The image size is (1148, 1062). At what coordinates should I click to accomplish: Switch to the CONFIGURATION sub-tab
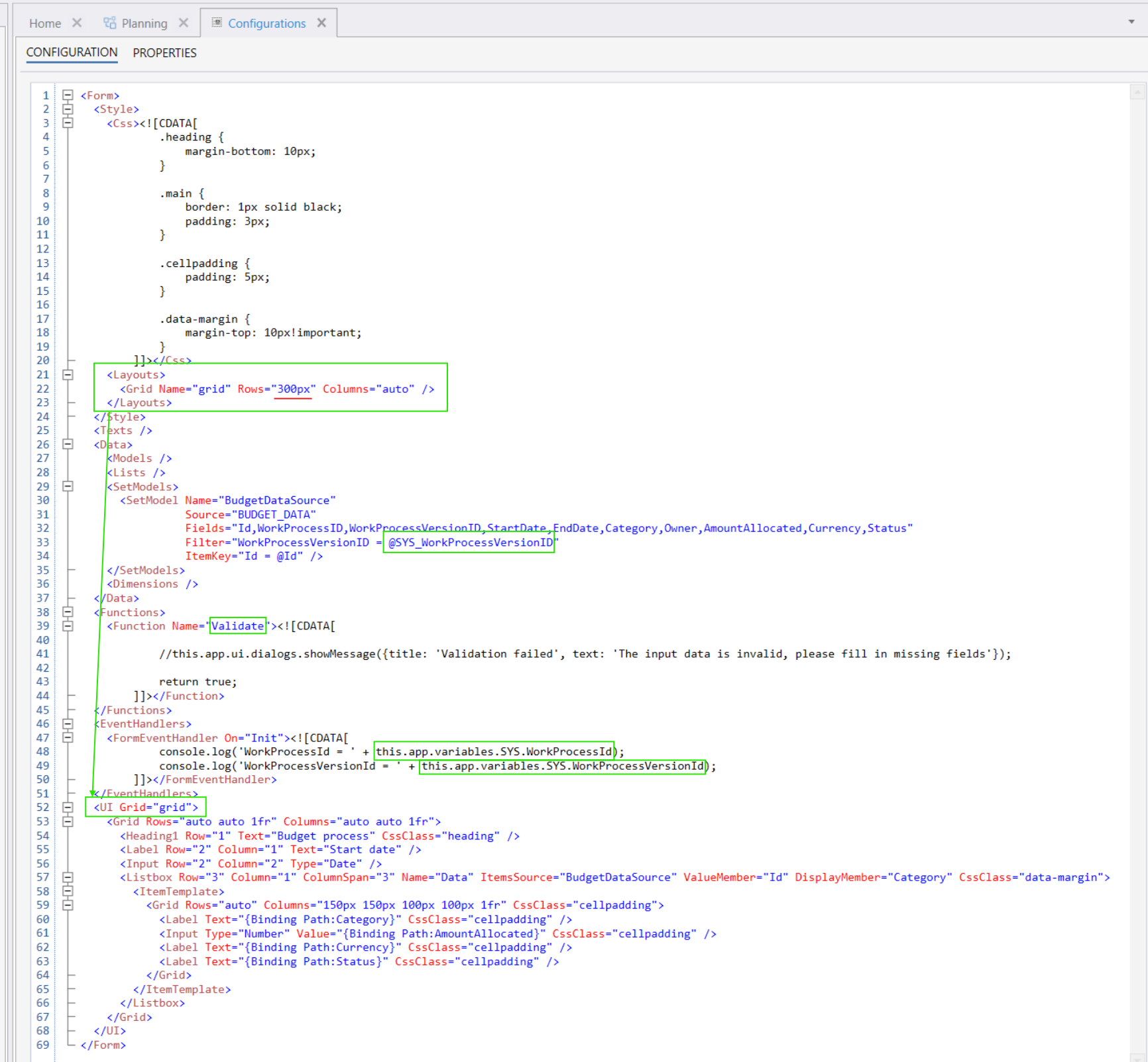72,52
